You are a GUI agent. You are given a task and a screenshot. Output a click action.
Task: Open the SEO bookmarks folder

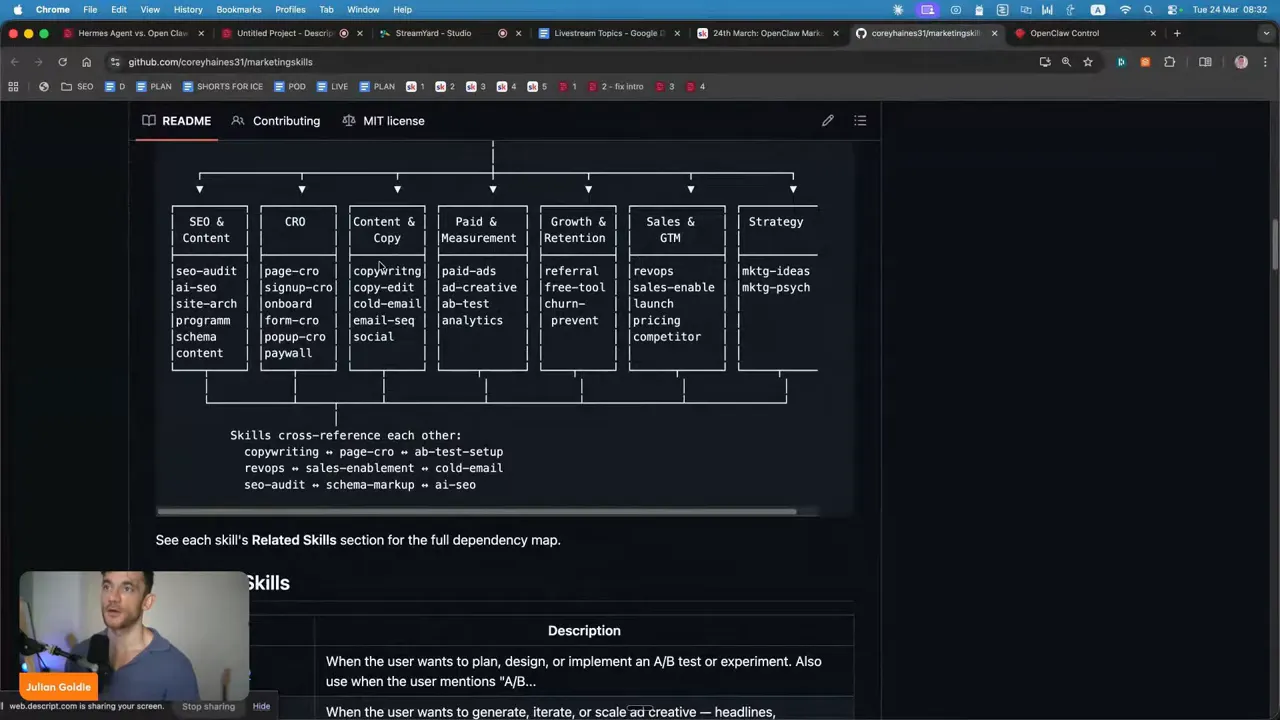click(77, 87)
